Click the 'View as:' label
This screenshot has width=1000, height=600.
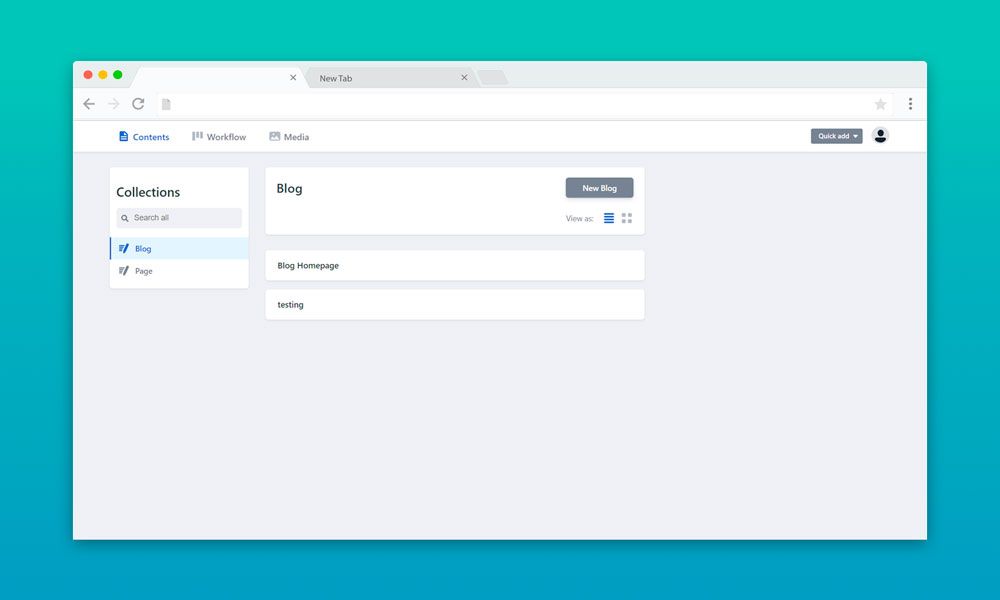click(580, 219)
